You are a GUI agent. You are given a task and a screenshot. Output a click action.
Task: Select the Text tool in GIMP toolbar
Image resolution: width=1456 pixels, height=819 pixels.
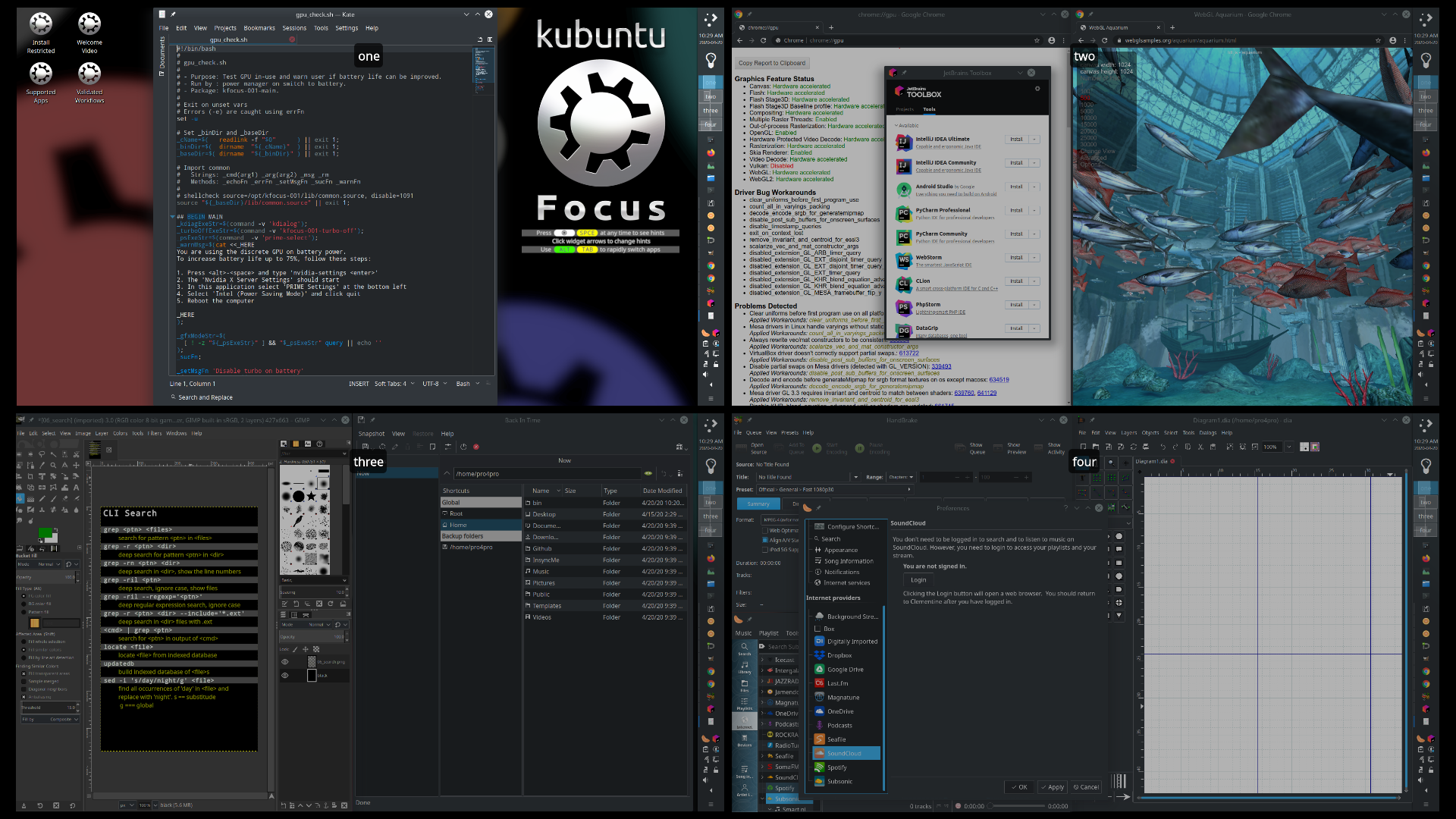click(x=77, y=487)
